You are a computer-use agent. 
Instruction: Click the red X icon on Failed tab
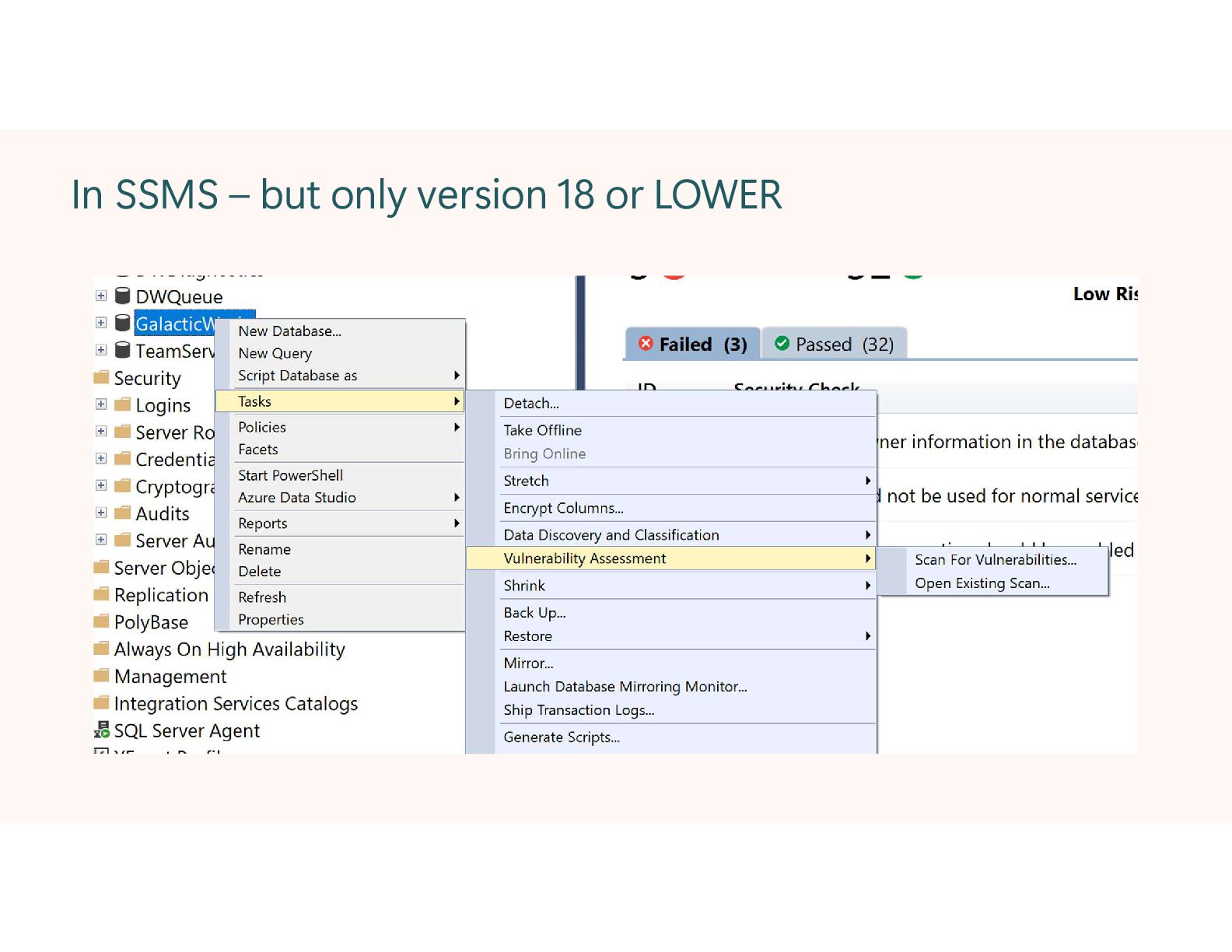[x=646, y=343]
